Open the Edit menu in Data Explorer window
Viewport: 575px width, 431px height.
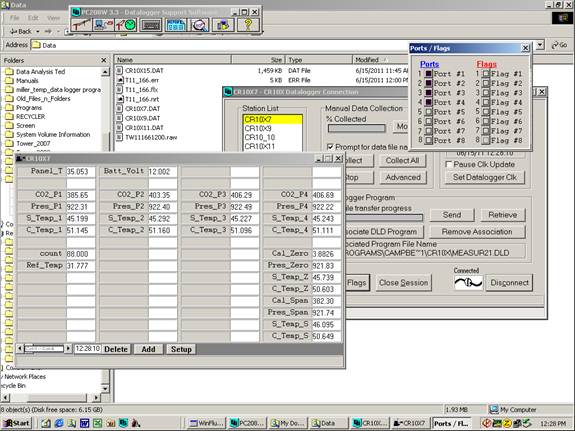click(33, 18)
